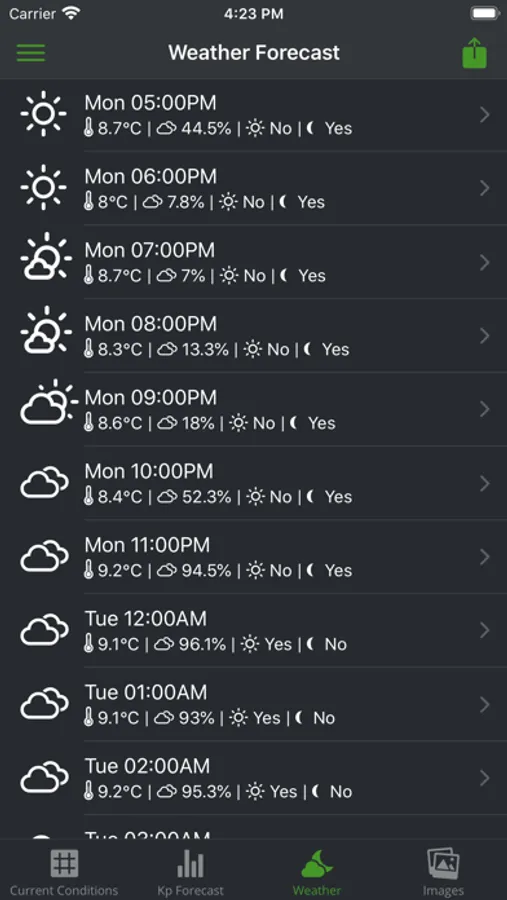Expand the Mon 08:00PM row chevron
The image size is (507, 900).
(485, 336)
